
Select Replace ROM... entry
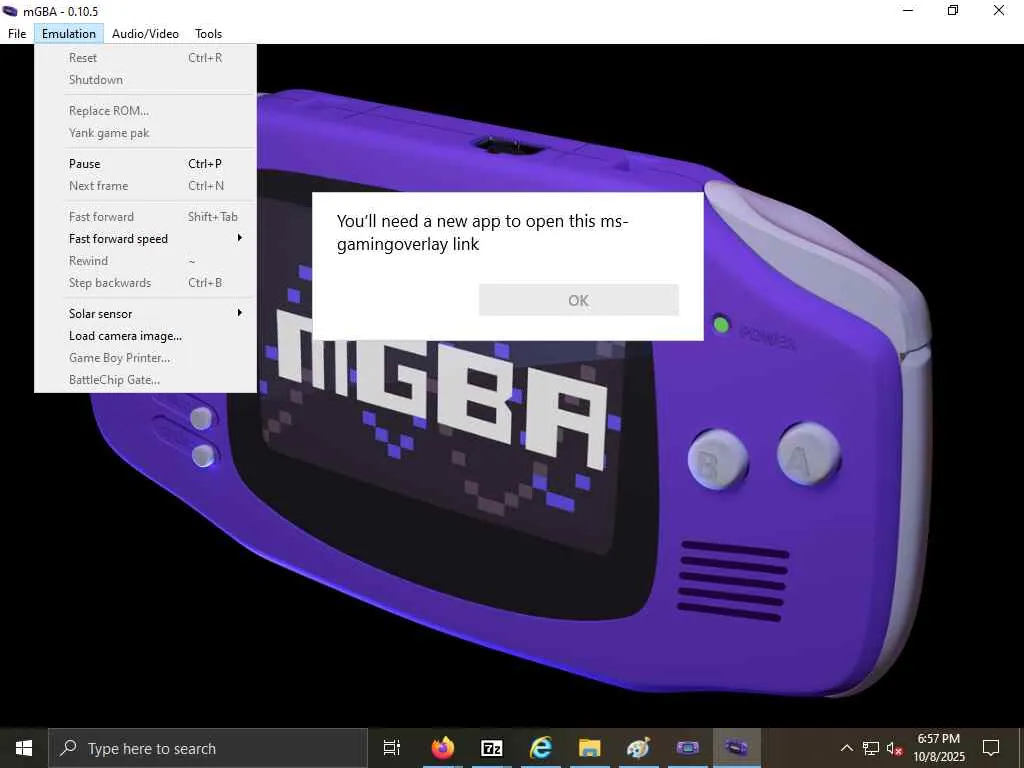pos(145,111)
